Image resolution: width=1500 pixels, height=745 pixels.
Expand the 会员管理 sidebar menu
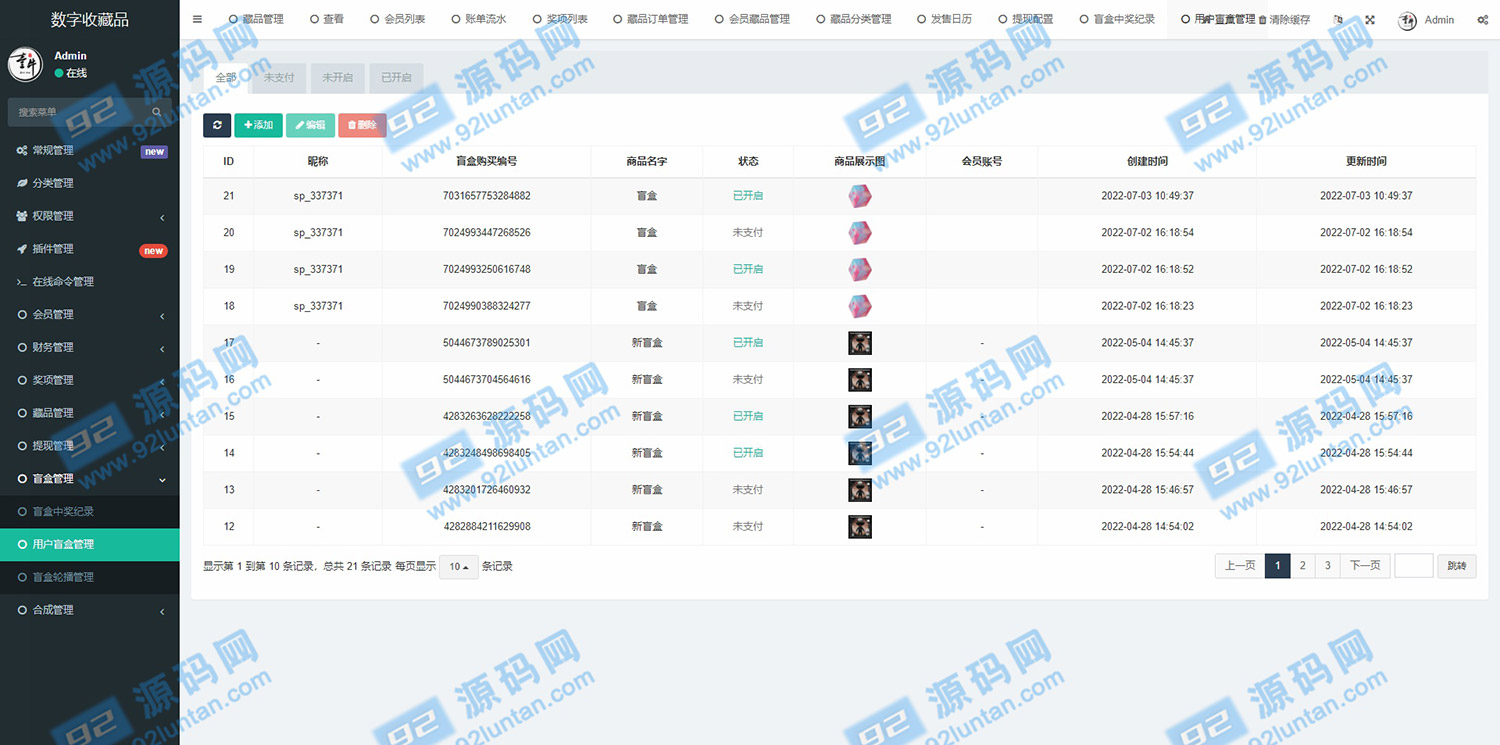(x=89, y=314)
